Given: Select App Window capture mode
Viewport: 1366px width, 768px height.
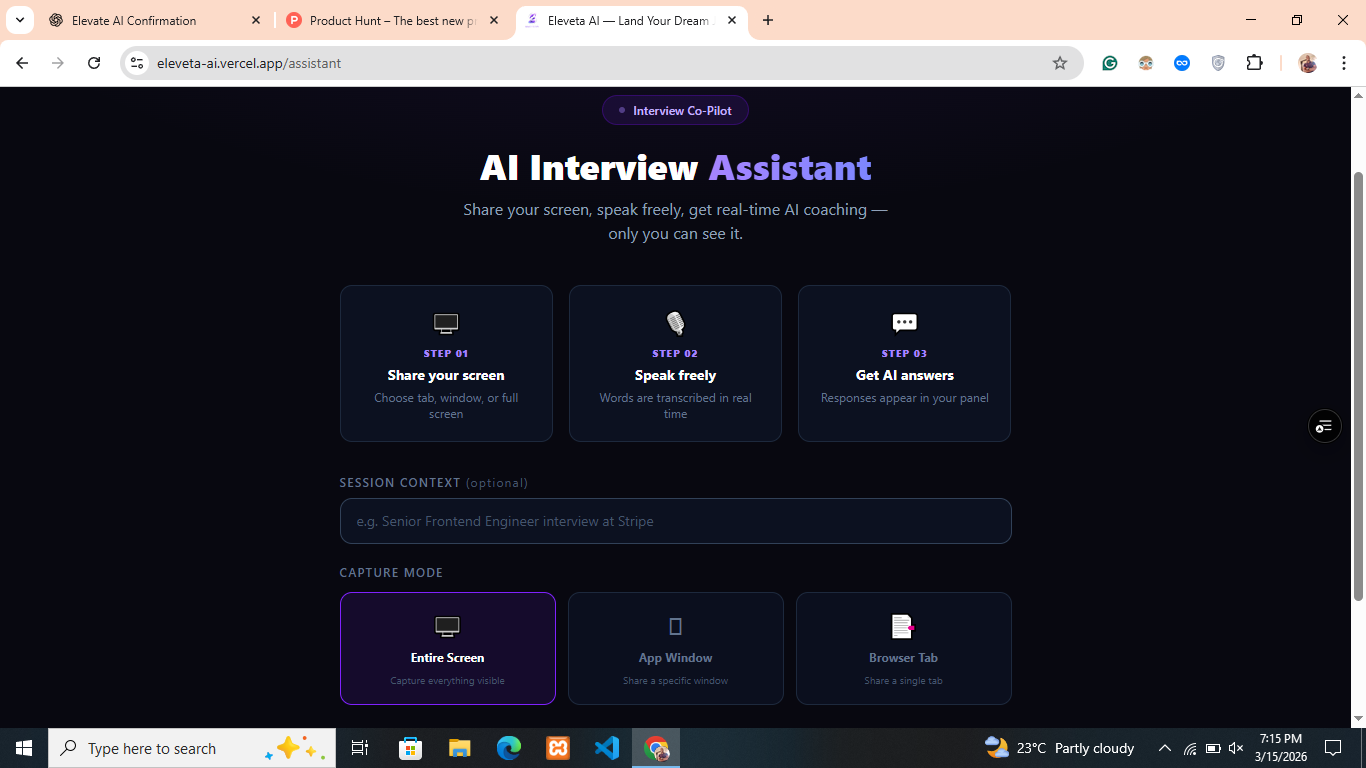Looking at the screenshot, I should pos(675,648).
